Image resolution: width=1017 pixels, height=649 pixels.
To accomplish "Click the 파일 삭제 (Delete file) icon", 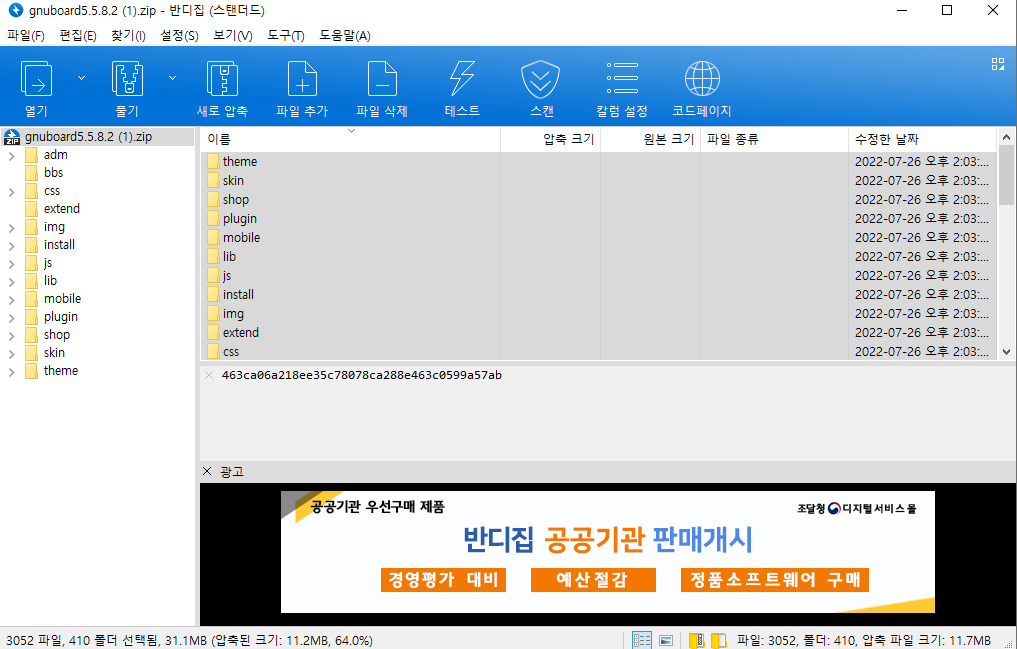I will click(x=382, y=79).
